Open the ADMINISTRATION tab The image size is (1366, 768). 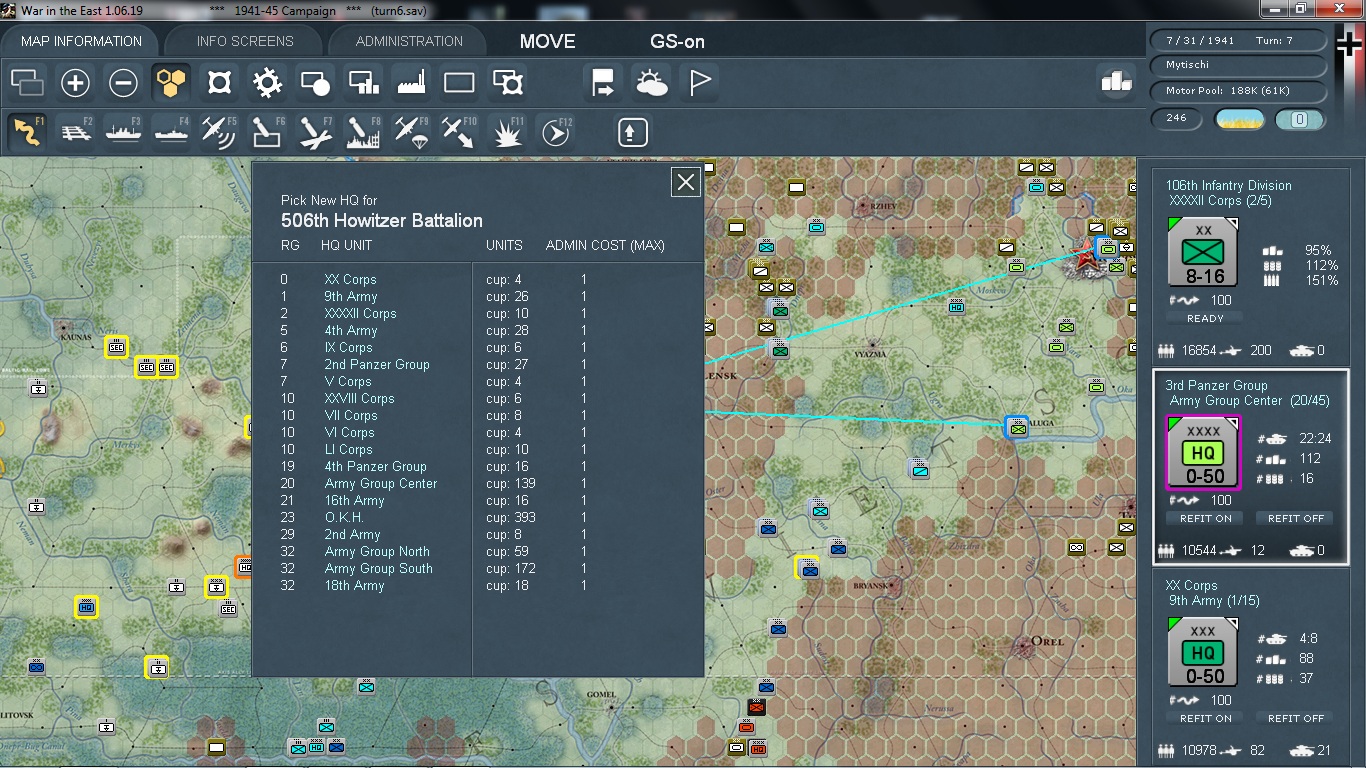[x=409, y=41]
